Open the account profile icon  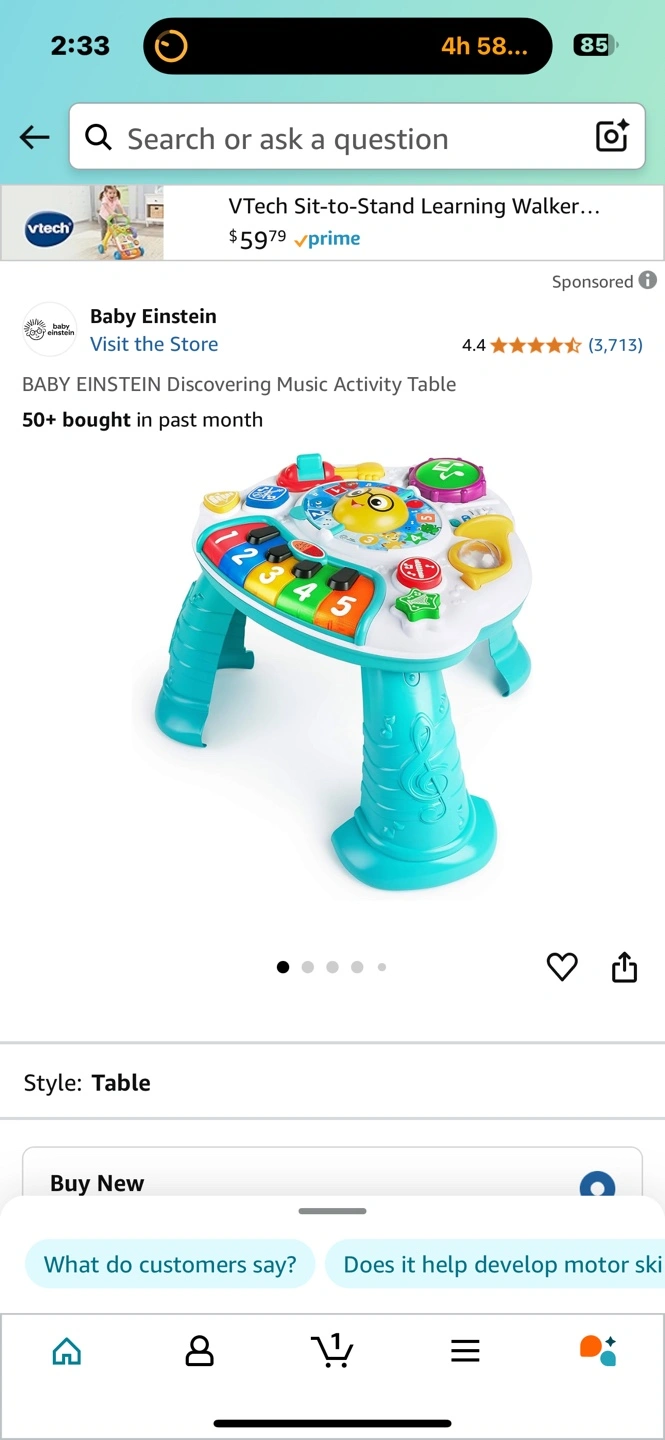click(x=200, y=1352)
